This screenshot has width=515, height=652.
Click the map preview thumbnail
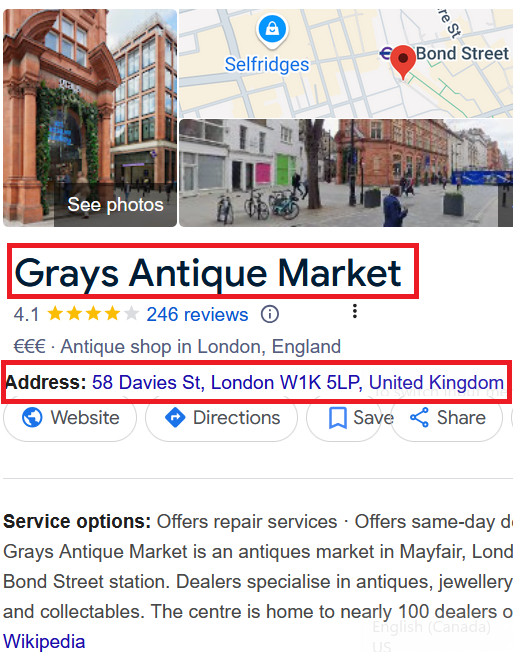point(346,63)
